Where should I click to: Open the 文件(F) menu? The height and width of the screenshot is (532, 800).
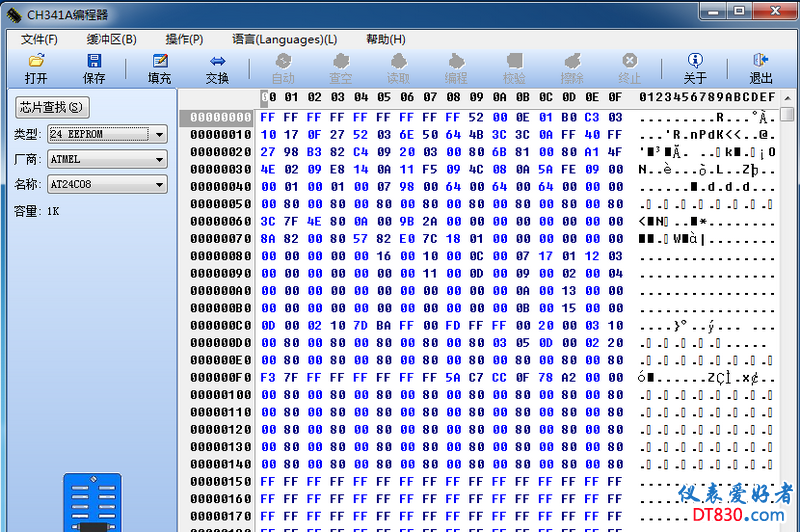pyautogui.click(x=39, y=39)
